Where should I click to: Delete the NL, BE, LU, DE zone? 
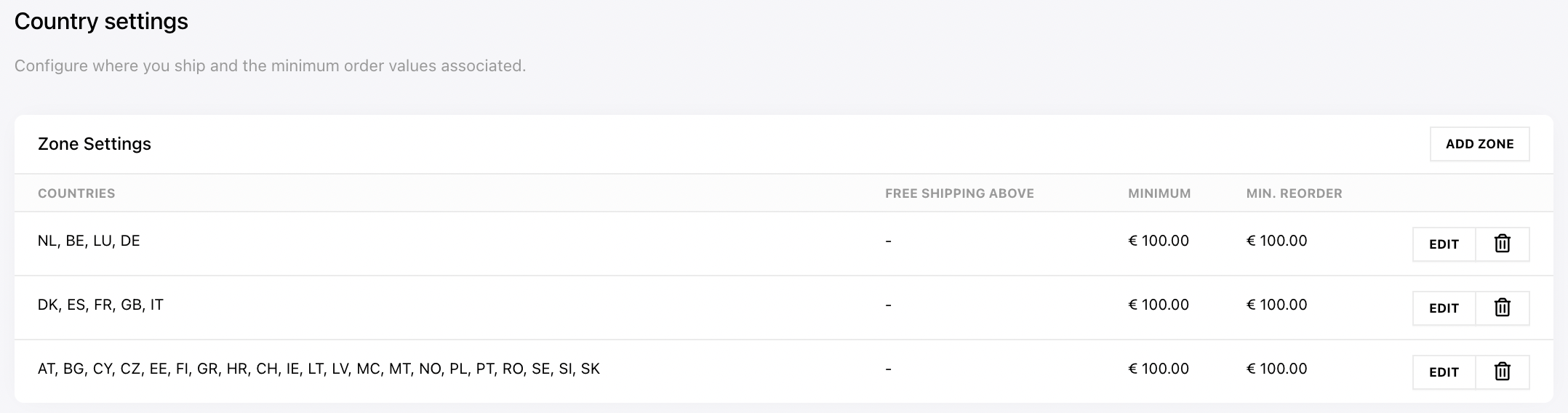(x=1503, y=244)
